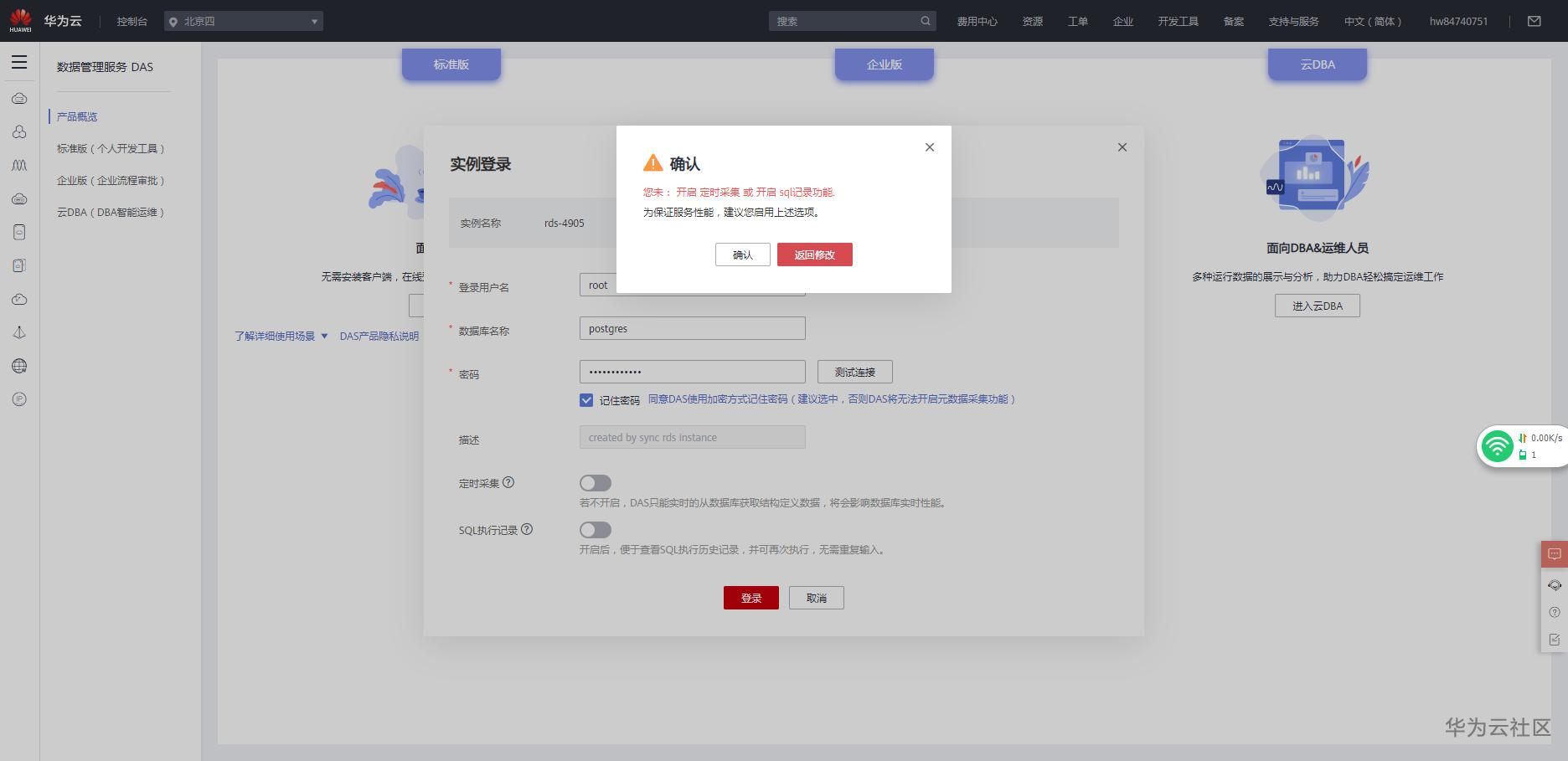Select the 云DBA card header
1568x761 pixels.
1318,64
